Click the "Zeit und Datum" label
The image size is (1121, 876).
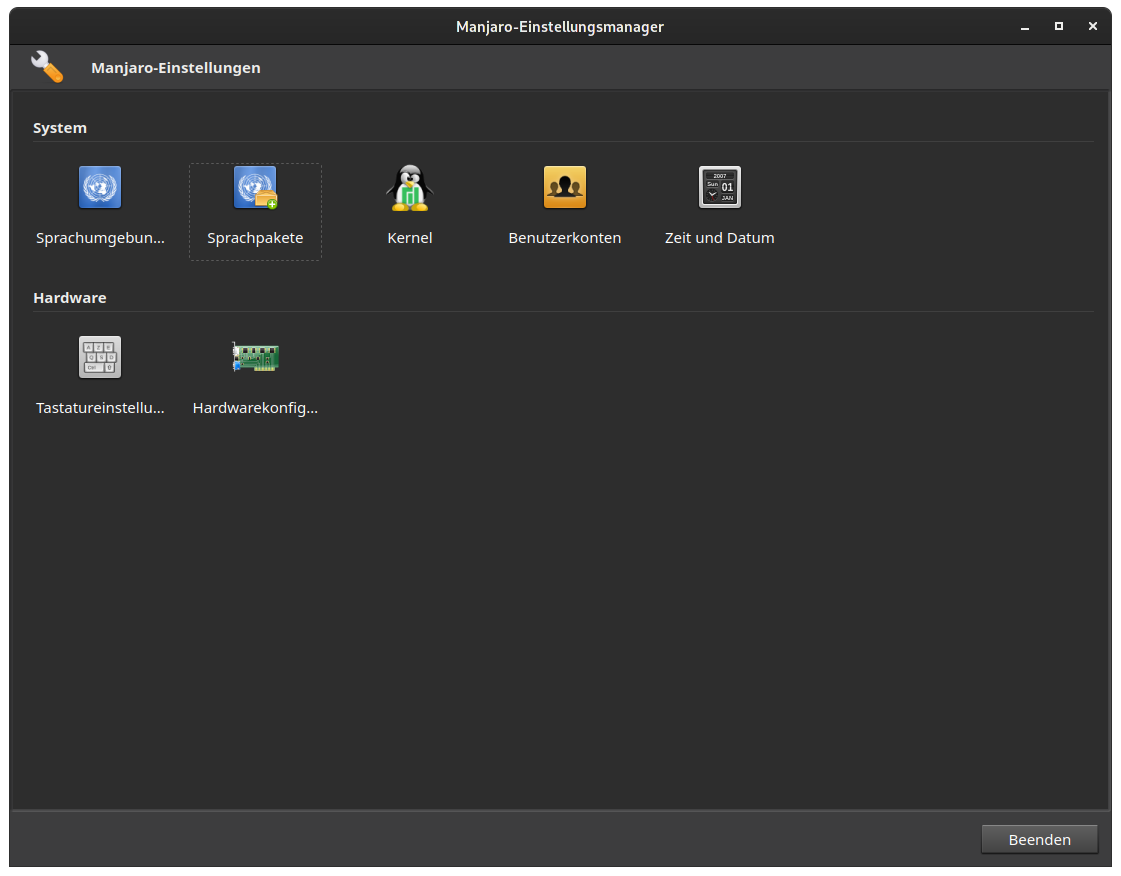[720, 238]
